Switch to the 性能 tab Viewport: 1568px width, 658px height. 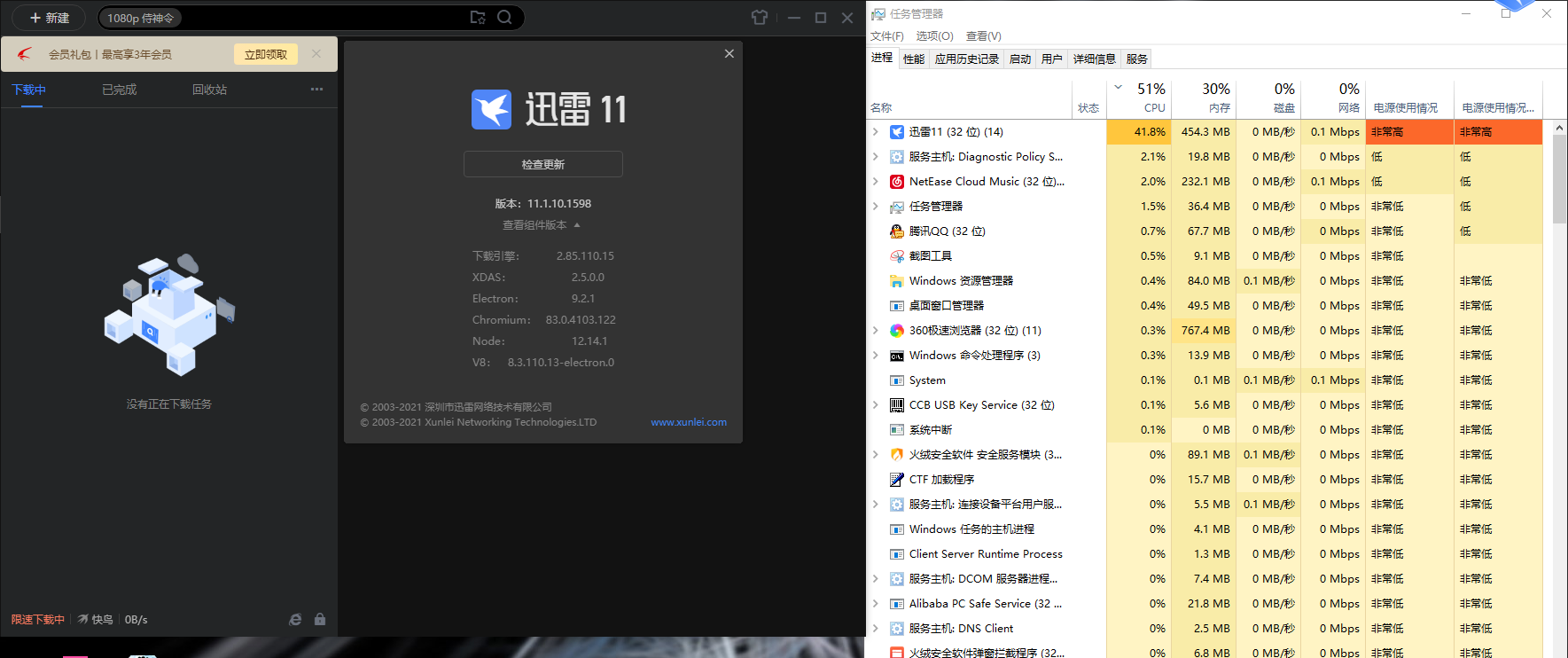[x=914, y=59]
